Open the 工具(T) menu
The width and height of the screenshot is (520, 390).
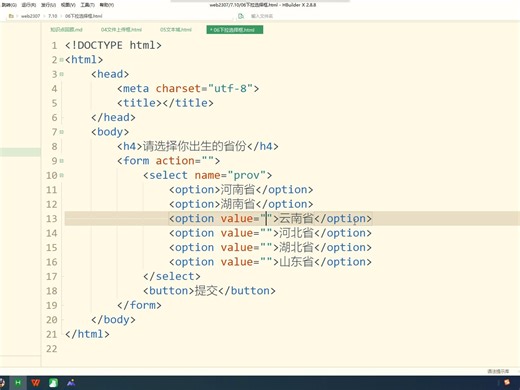click(x=87, y=5)
